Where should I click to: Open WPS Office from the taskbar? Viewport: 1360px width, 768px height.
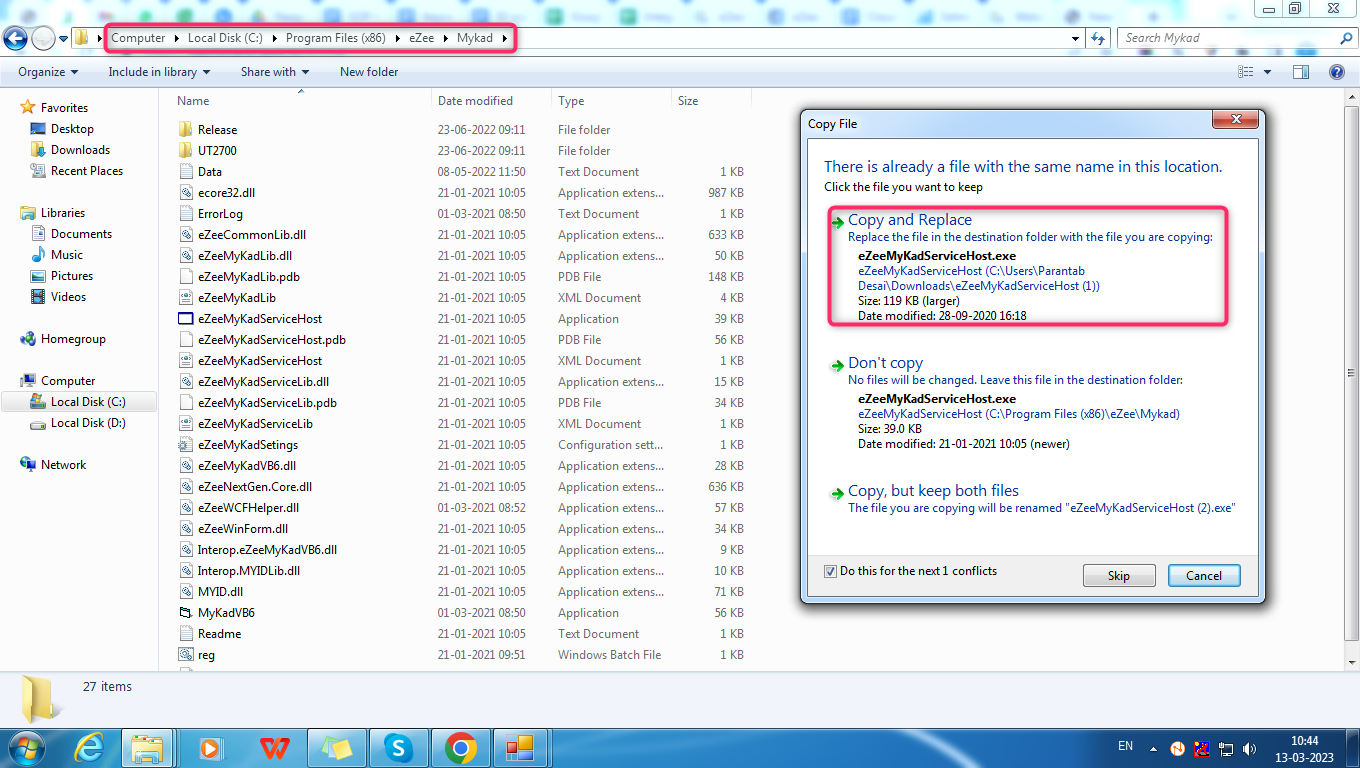(x=273, y=748)
